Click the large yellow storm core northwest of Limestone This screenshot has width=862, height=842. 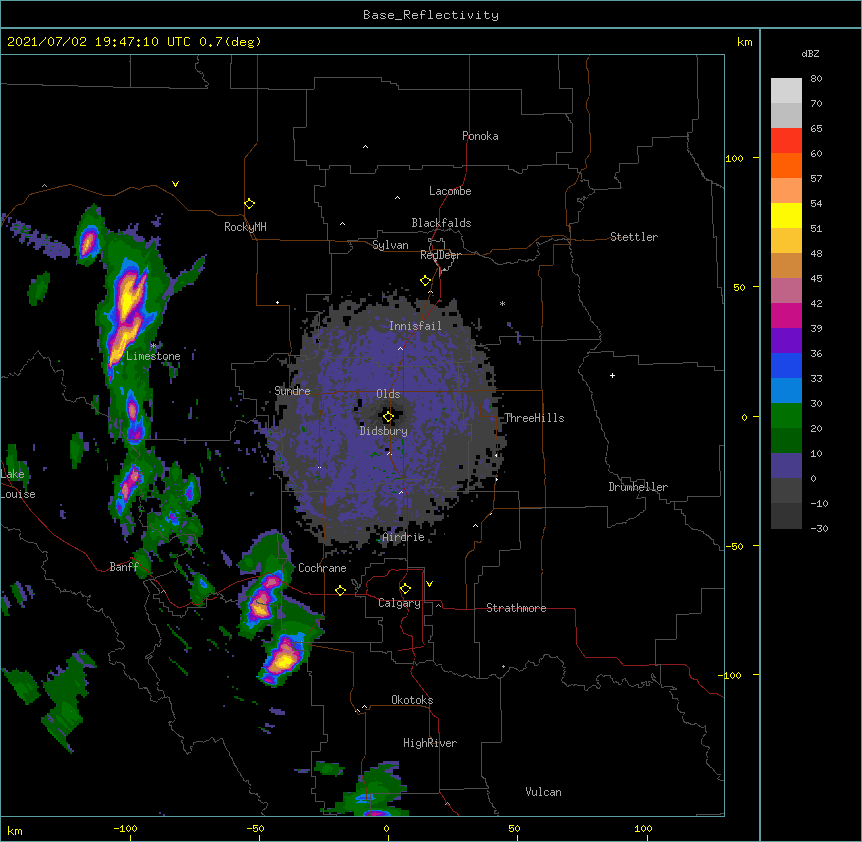[128, 300]
